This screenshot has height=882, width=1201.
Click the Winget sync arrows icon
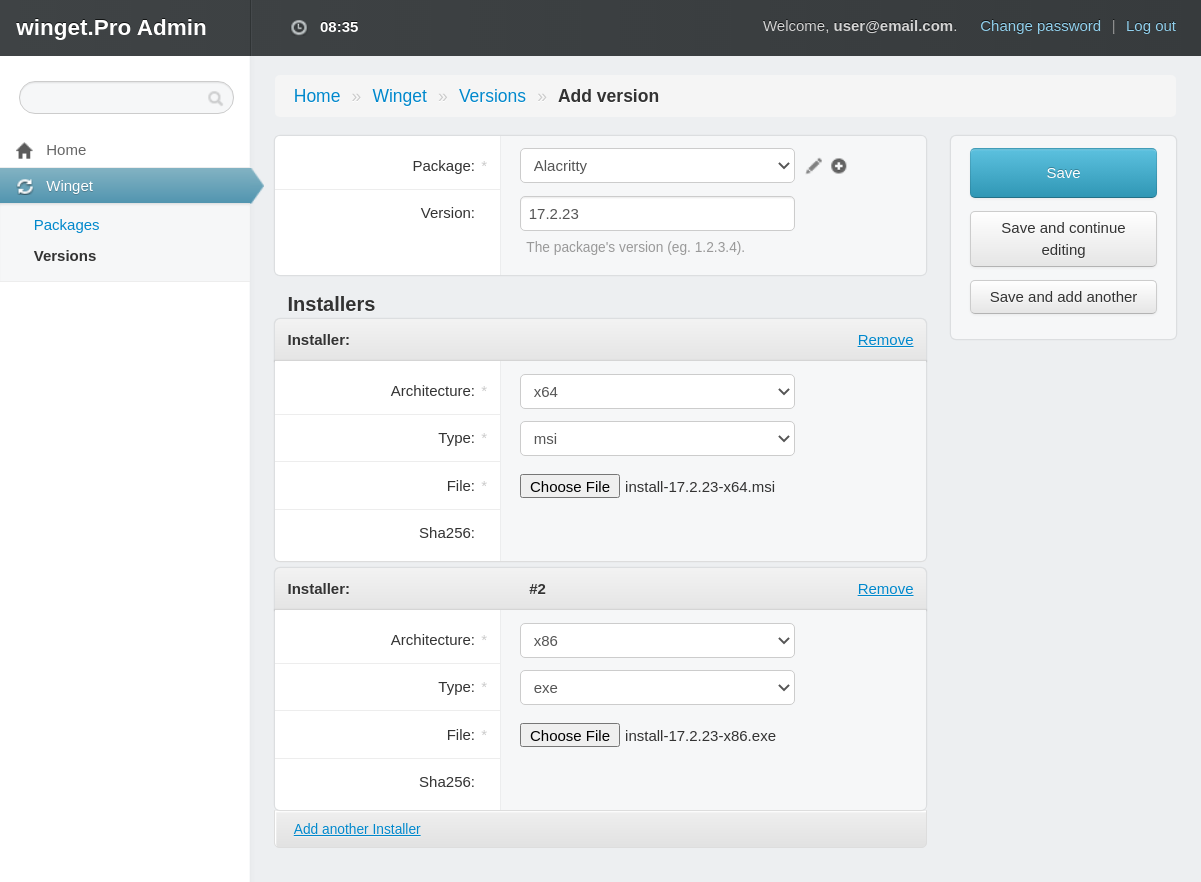click(25, 186)
